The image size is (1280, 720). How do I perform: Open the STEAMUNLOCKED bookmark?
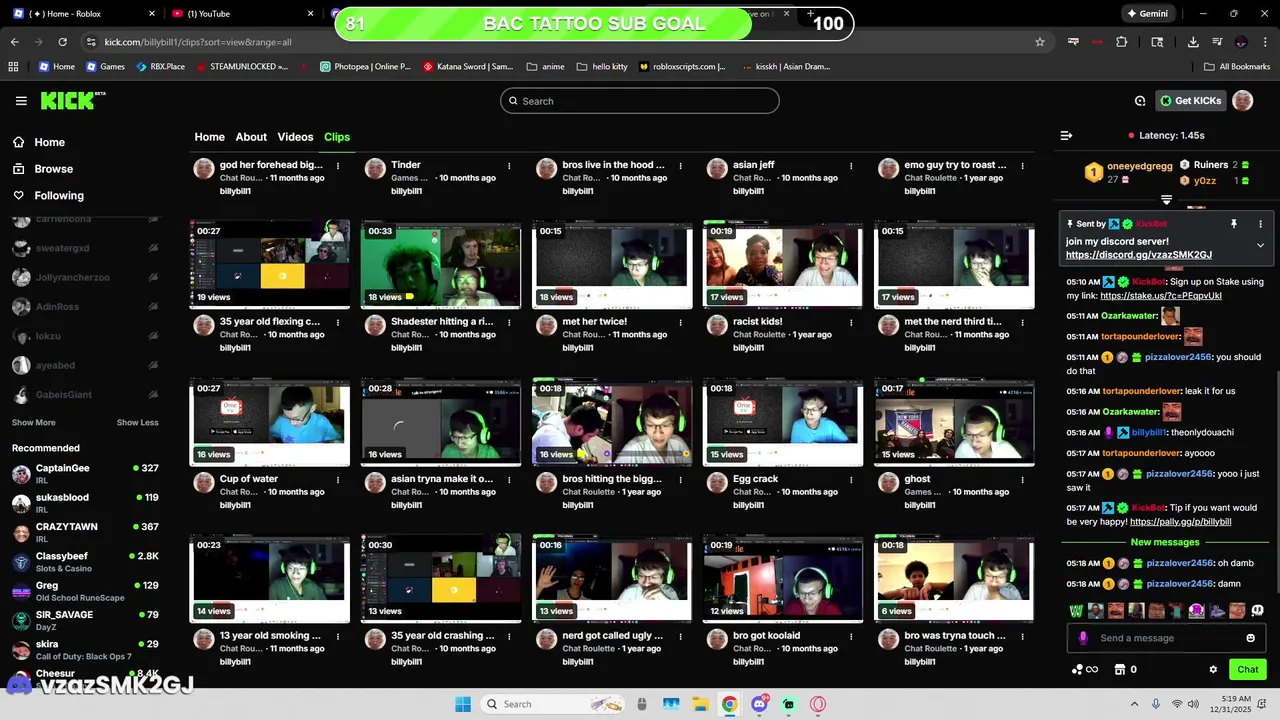click(x=242, y=67)
